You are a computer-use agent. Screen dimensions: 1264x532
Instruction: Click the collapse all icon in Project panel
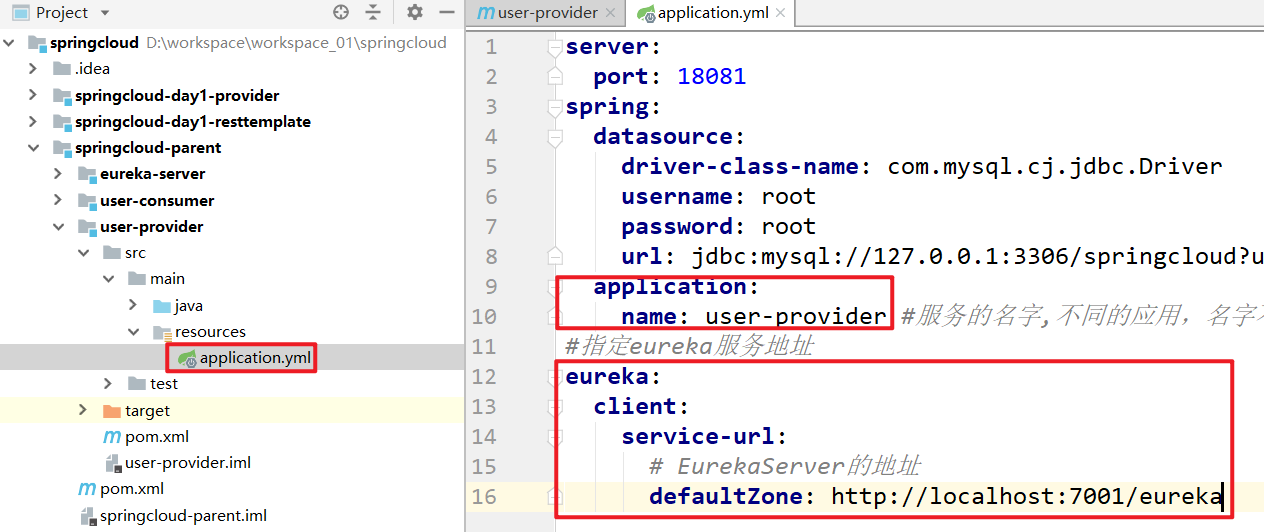[373, 13]
